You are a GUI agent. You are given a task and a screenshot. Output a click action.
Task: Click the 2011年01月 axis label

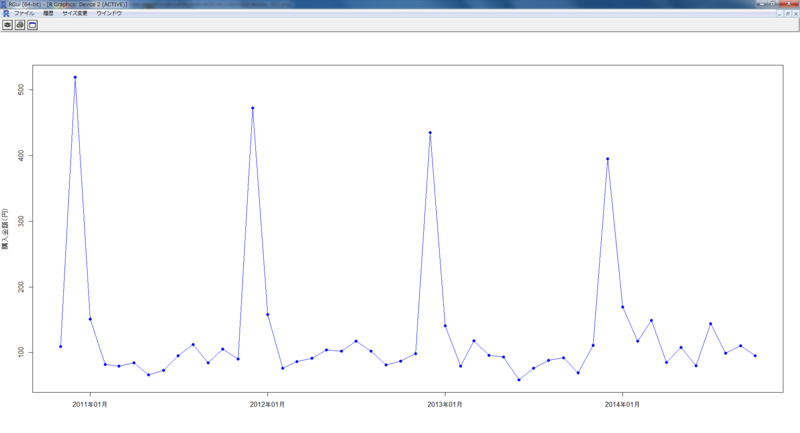(x=90, y=404)
